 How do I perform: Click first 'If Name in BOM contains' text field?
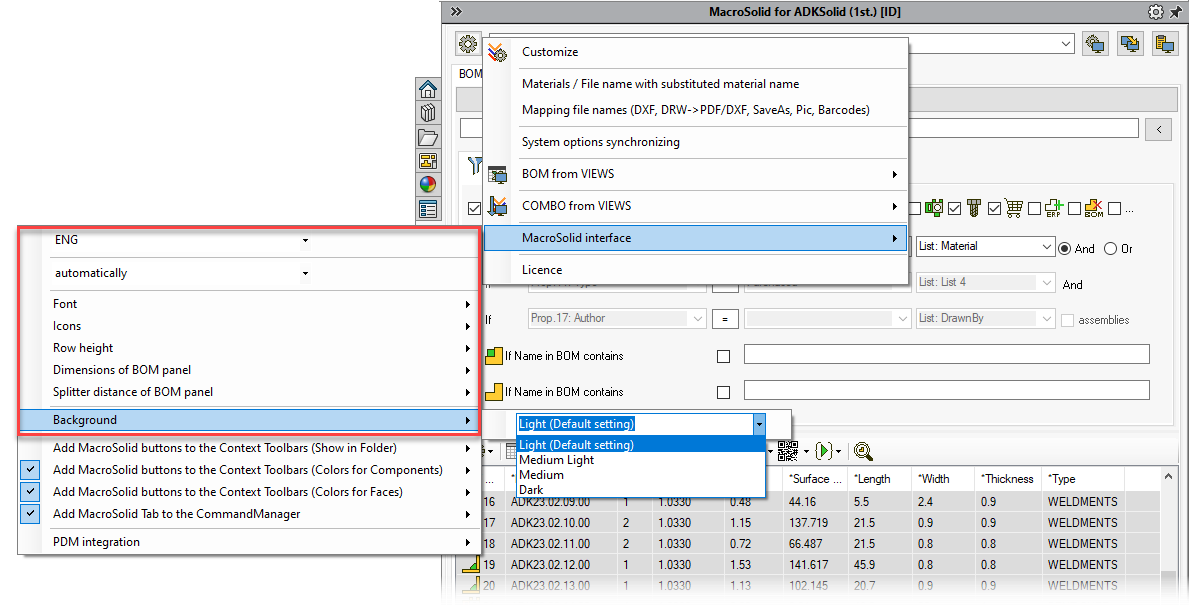click(946, 354)
